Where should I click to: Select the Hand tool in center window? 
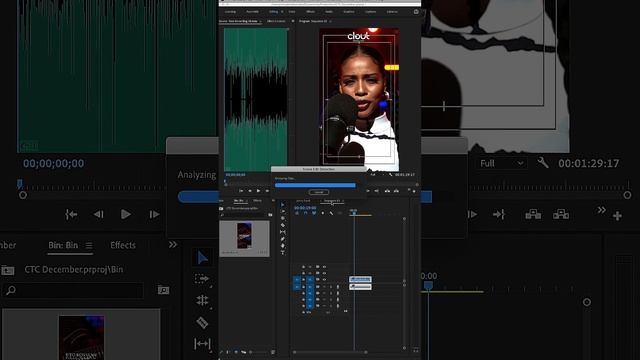coord(283,246)
